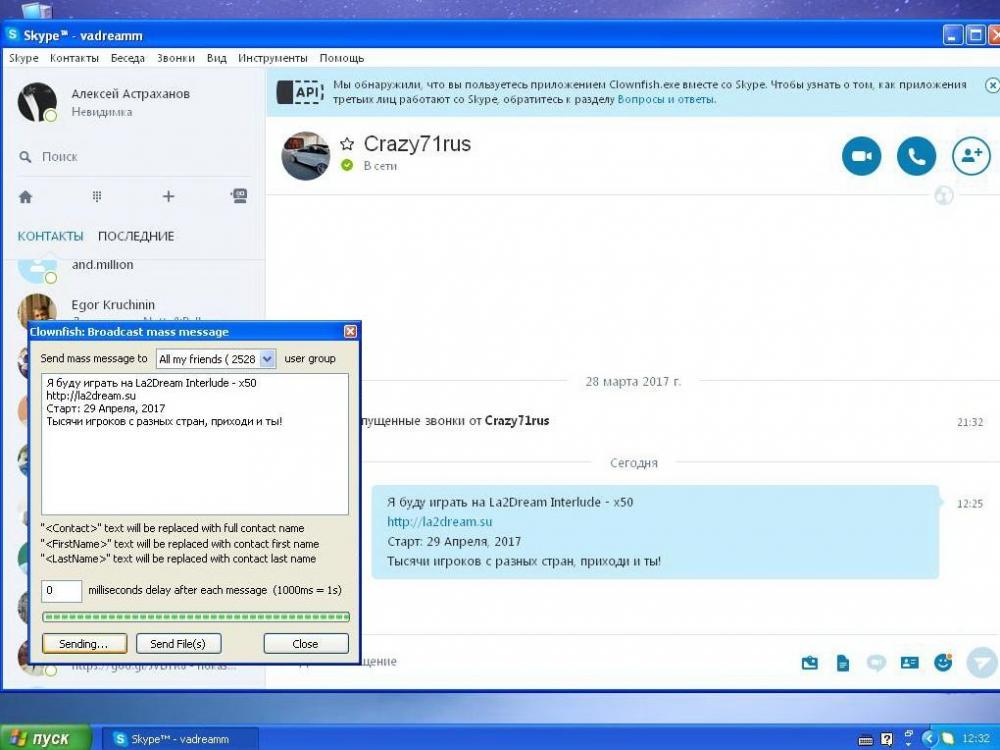Start a video call with Crazy71rus
Image resolution: width=1000 pixels, height=750 pixels.
pos(861,156)
